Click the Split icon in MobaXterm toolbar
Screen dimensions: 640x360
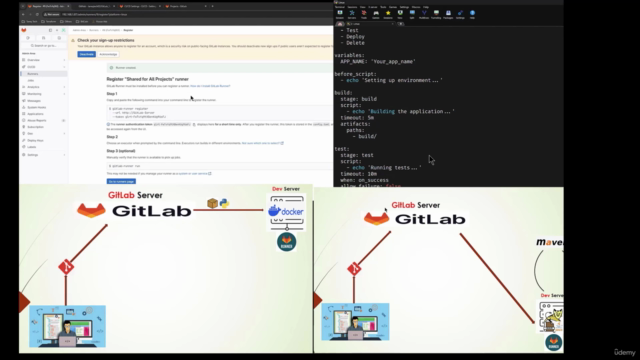(x=412, y=14)
